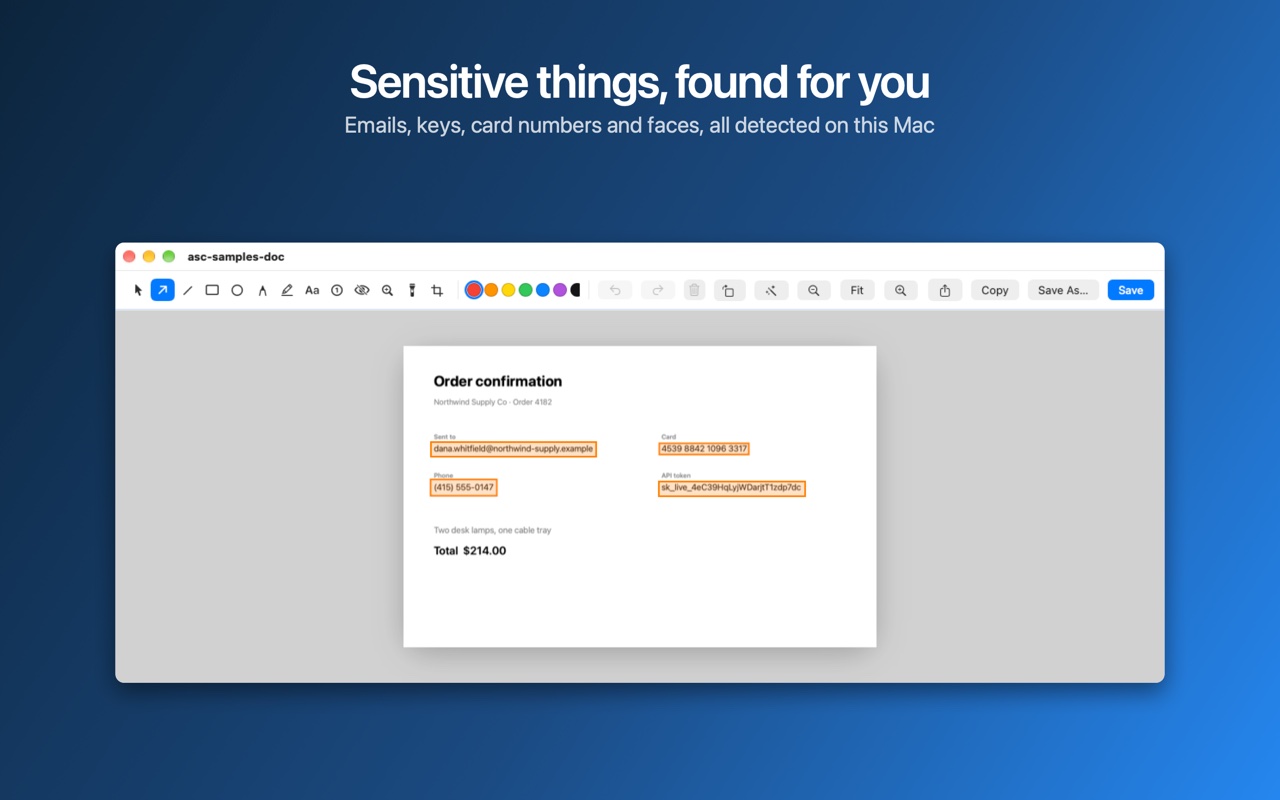The image size is (1280, 800).
Task: Open the share menu
Action: tap(945, 290)
